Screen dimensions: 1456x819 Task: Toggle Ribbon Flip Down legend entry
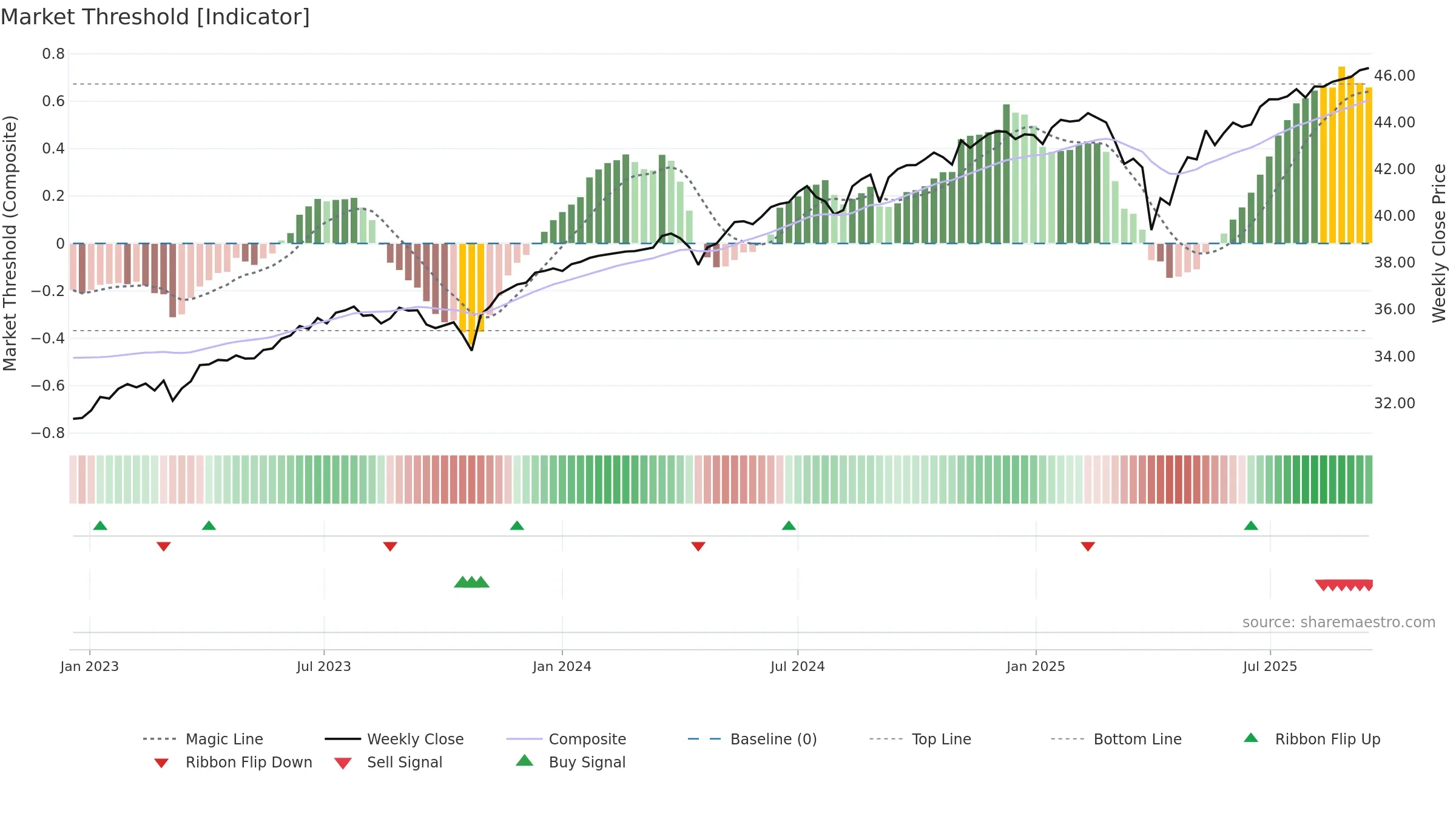click(232, 762)
